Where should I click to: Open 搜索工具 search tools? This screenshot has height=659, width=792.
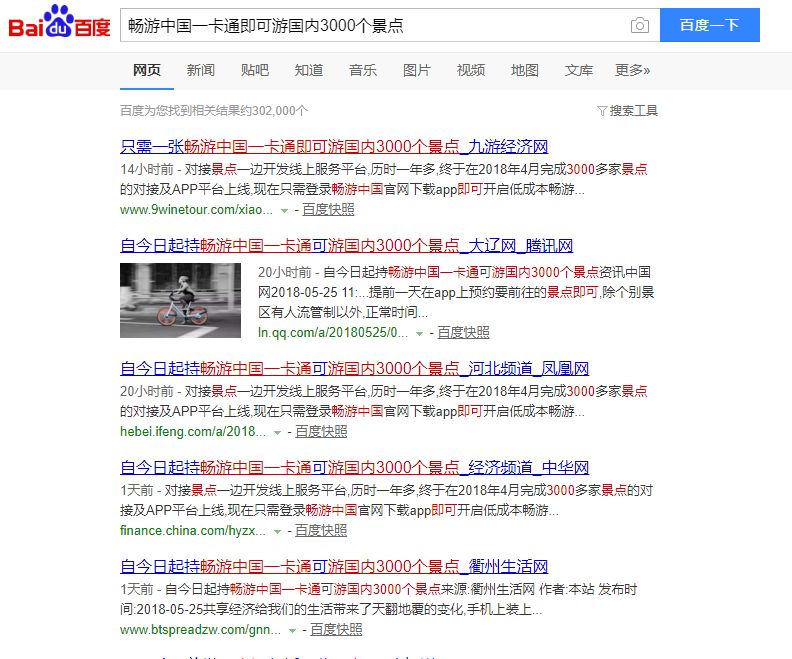click(633, 111)
